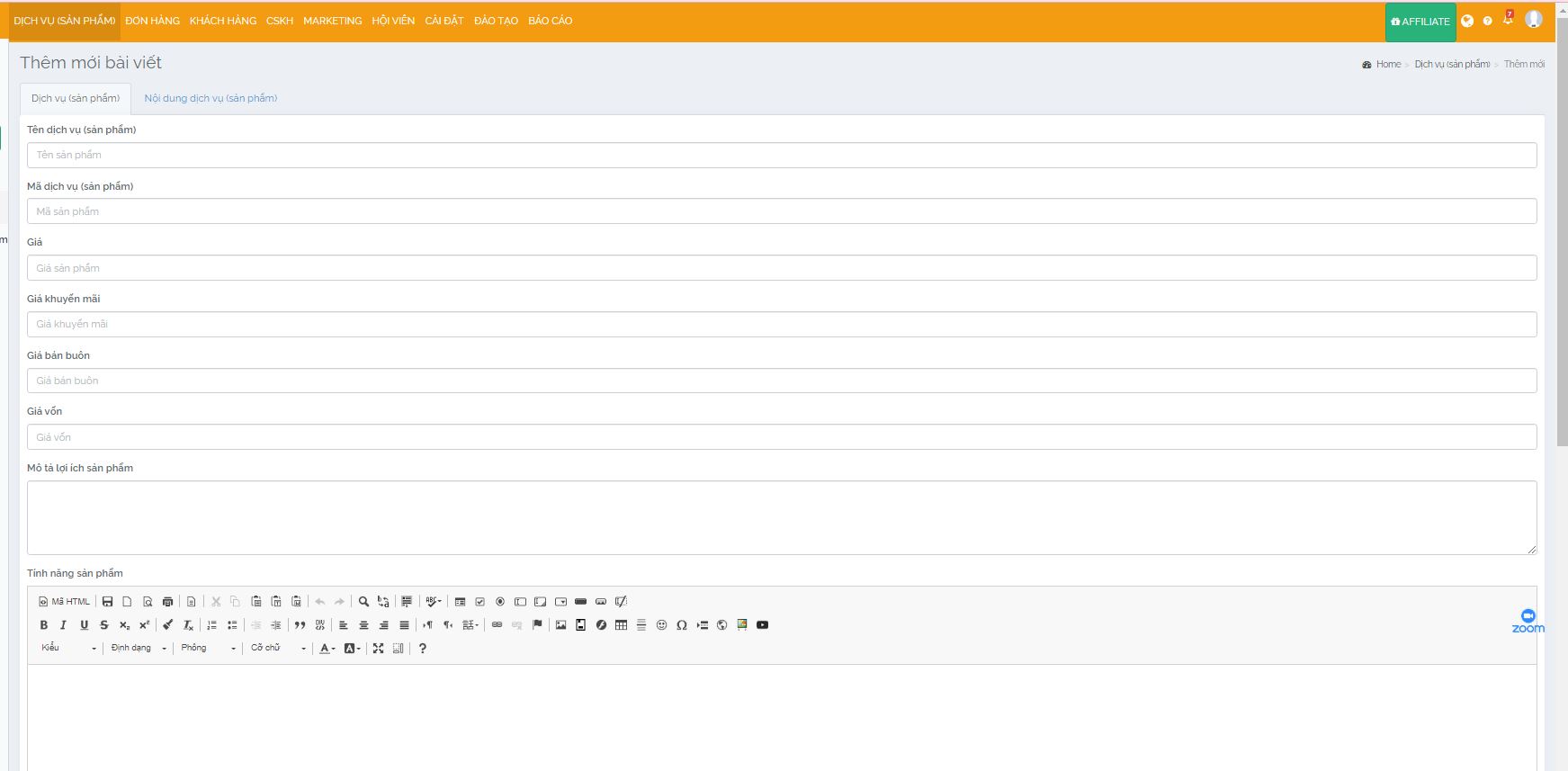The height and width of the screenshot is (771, 1568).
Task: Open the Kiểu style dropdown
Action: tap(68, 649)
